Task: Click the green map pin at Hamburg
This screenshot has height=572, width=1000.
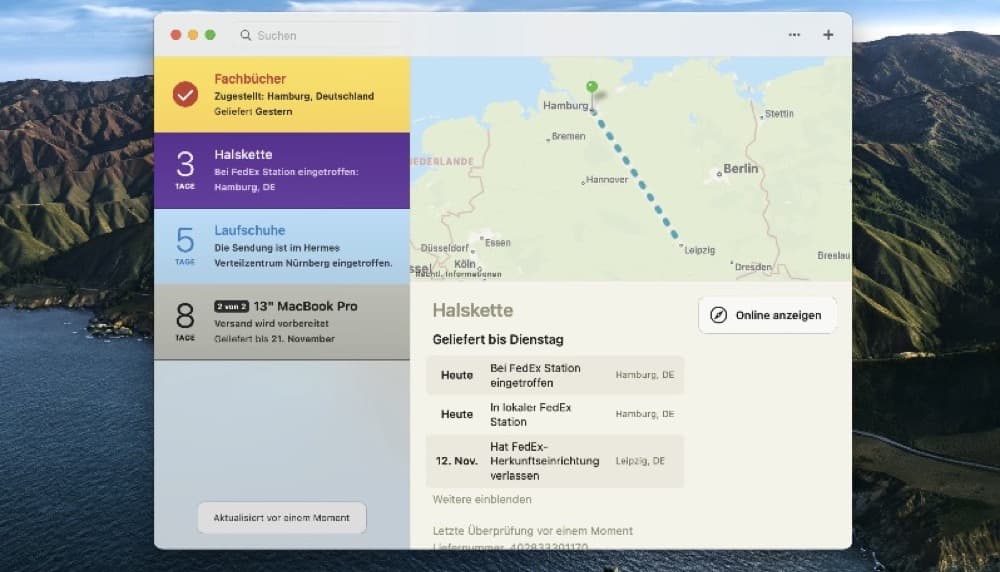Action: (592, 87)
